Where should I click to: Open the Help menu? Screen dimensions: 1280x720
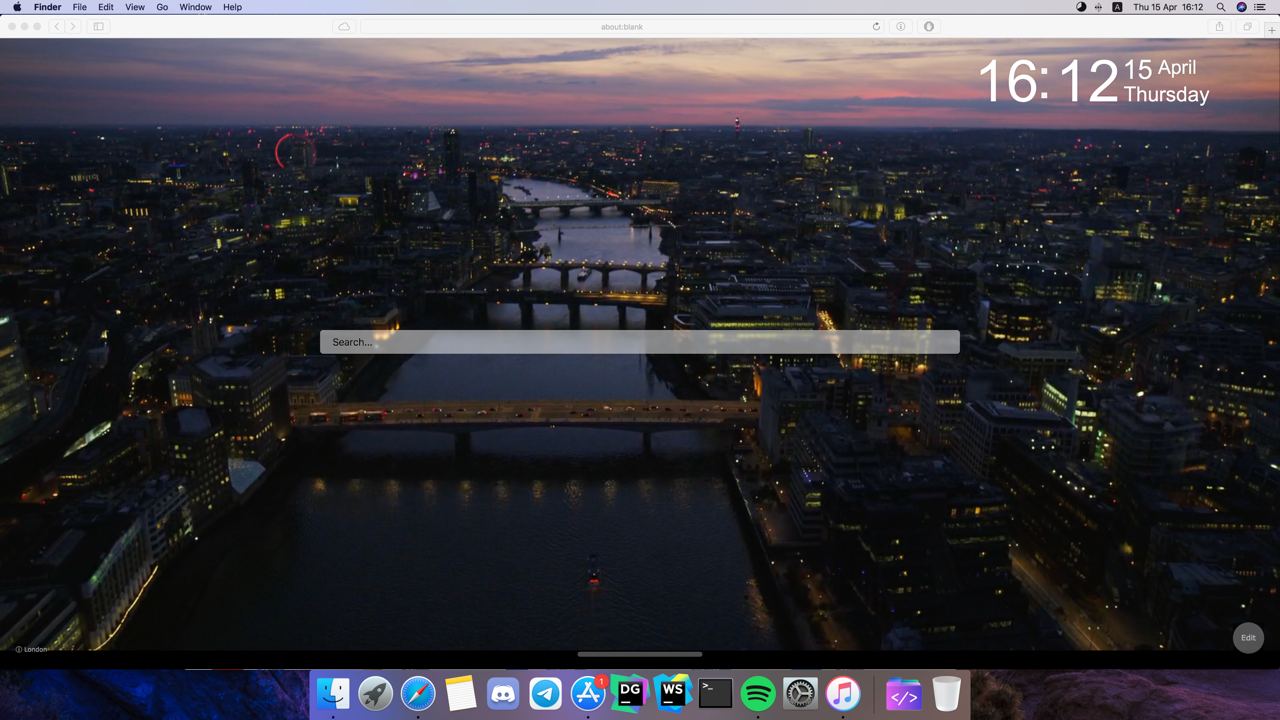(232, 7)
